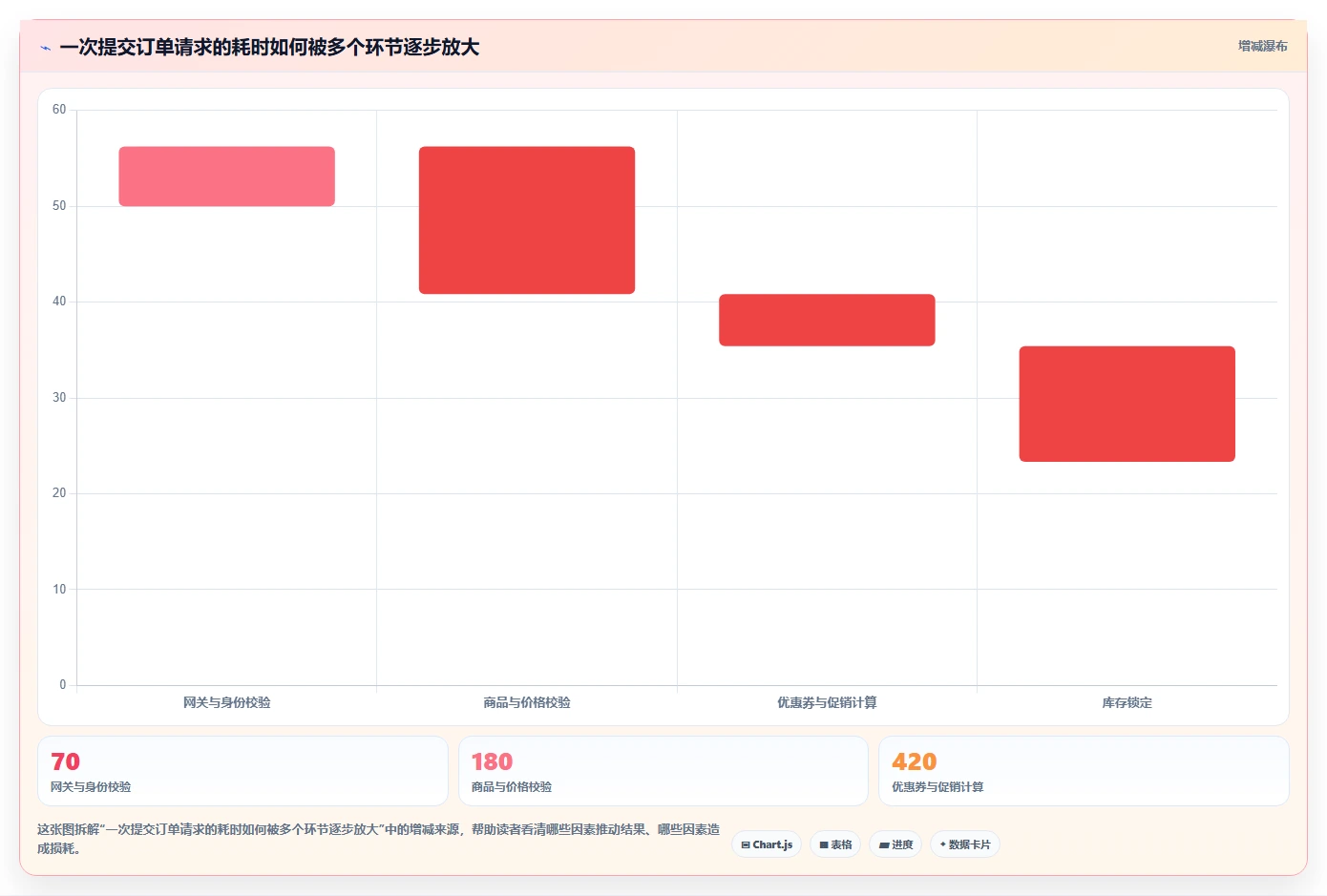
Task: Click the axis label 优惠券与促销计算
Action: [x=827, y=702]
